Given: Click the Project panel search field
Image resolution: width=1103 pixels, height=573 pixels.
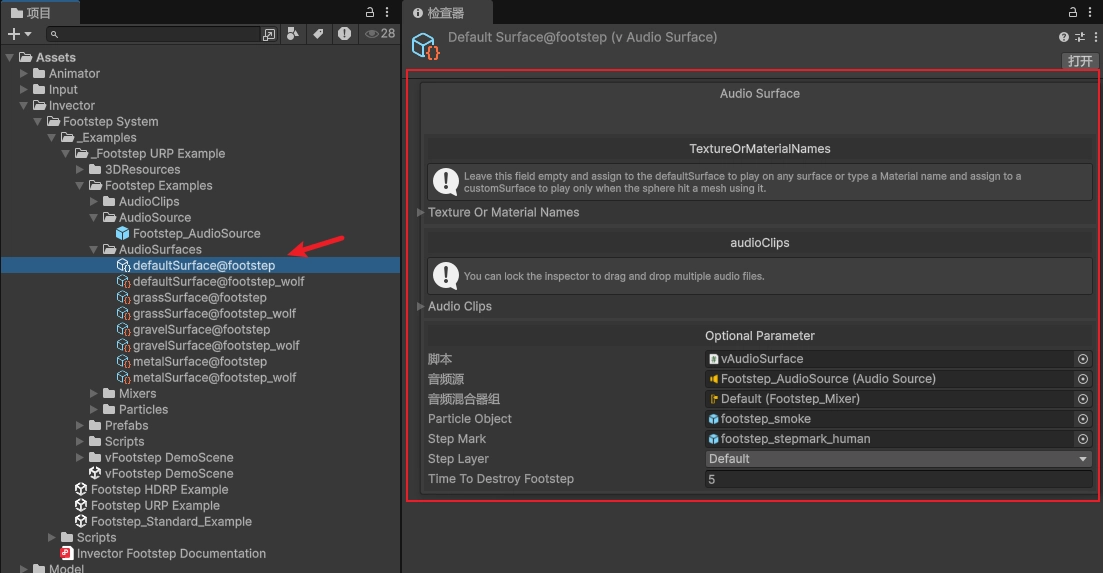Looking at the screenshot, I should click(153, 34).
